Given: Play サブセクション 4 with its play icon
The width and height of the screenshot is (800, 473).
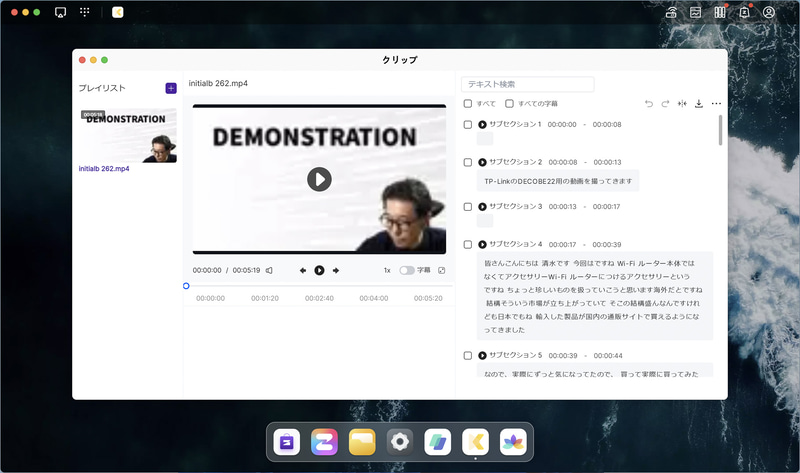Looking at the screenshot, I should tap(482, 244).
